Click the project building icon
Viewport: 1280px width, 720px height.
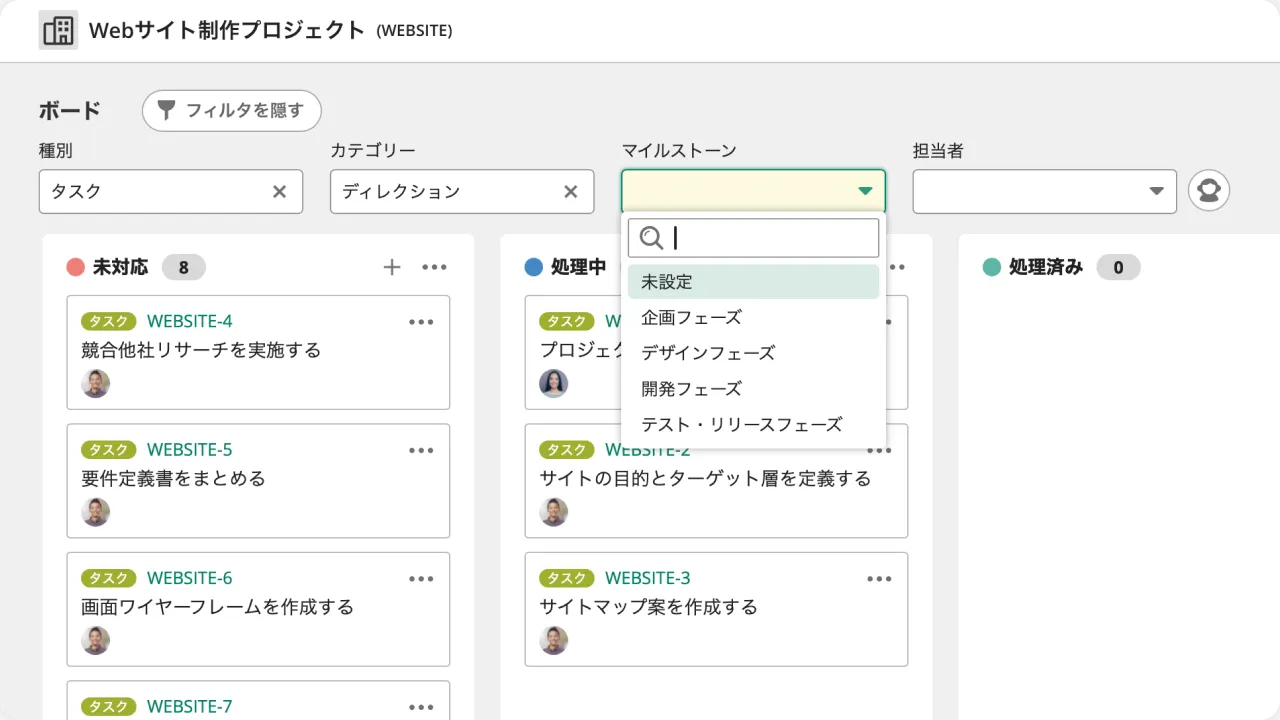[58, 30]
